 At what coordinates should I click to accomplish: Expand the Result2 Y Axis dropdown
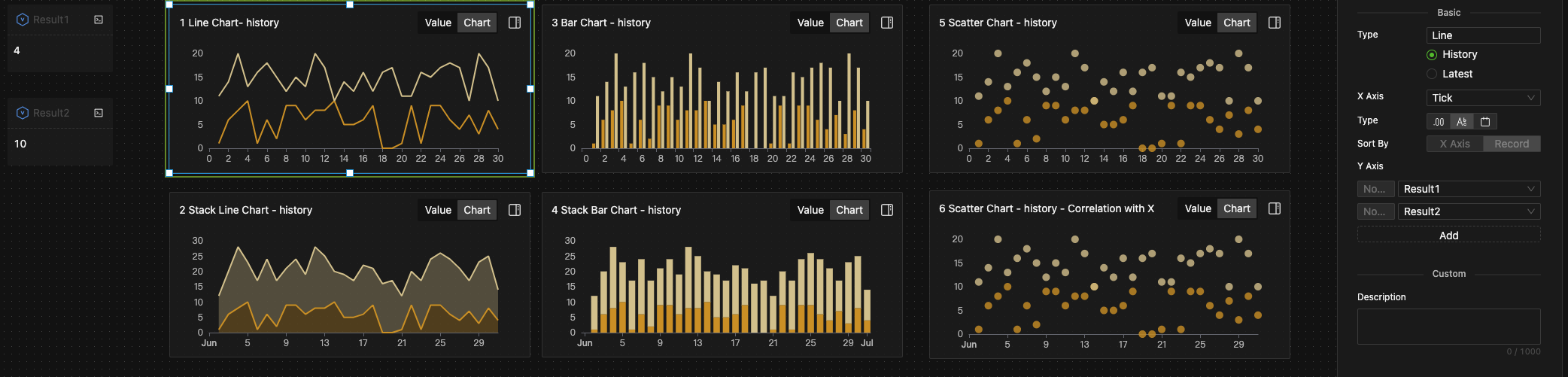point(1469,211)
